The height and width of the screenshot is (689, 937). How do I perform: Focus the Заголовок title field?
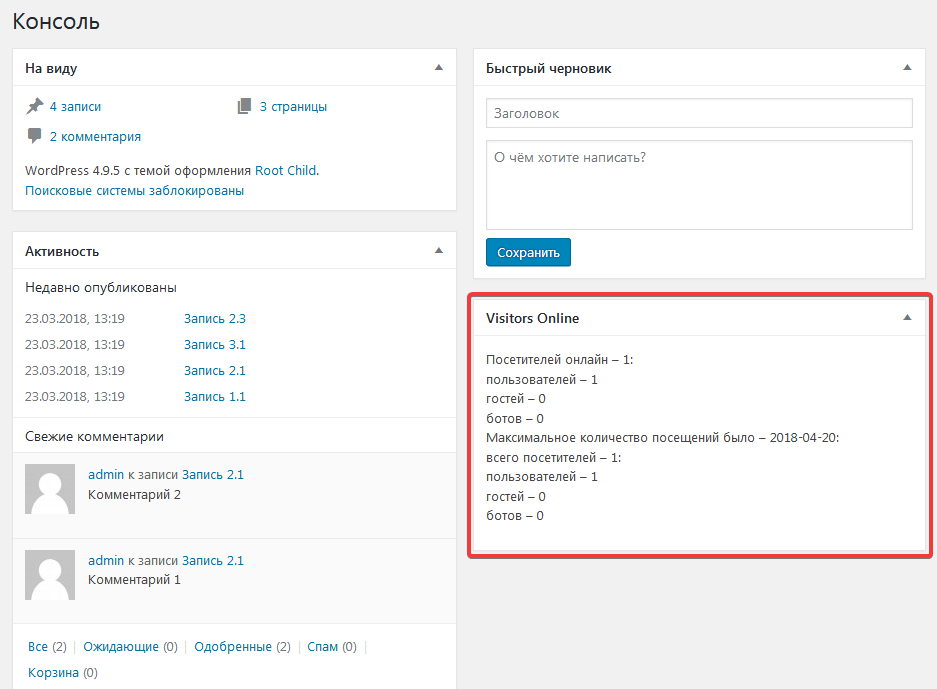pos(698,113)
